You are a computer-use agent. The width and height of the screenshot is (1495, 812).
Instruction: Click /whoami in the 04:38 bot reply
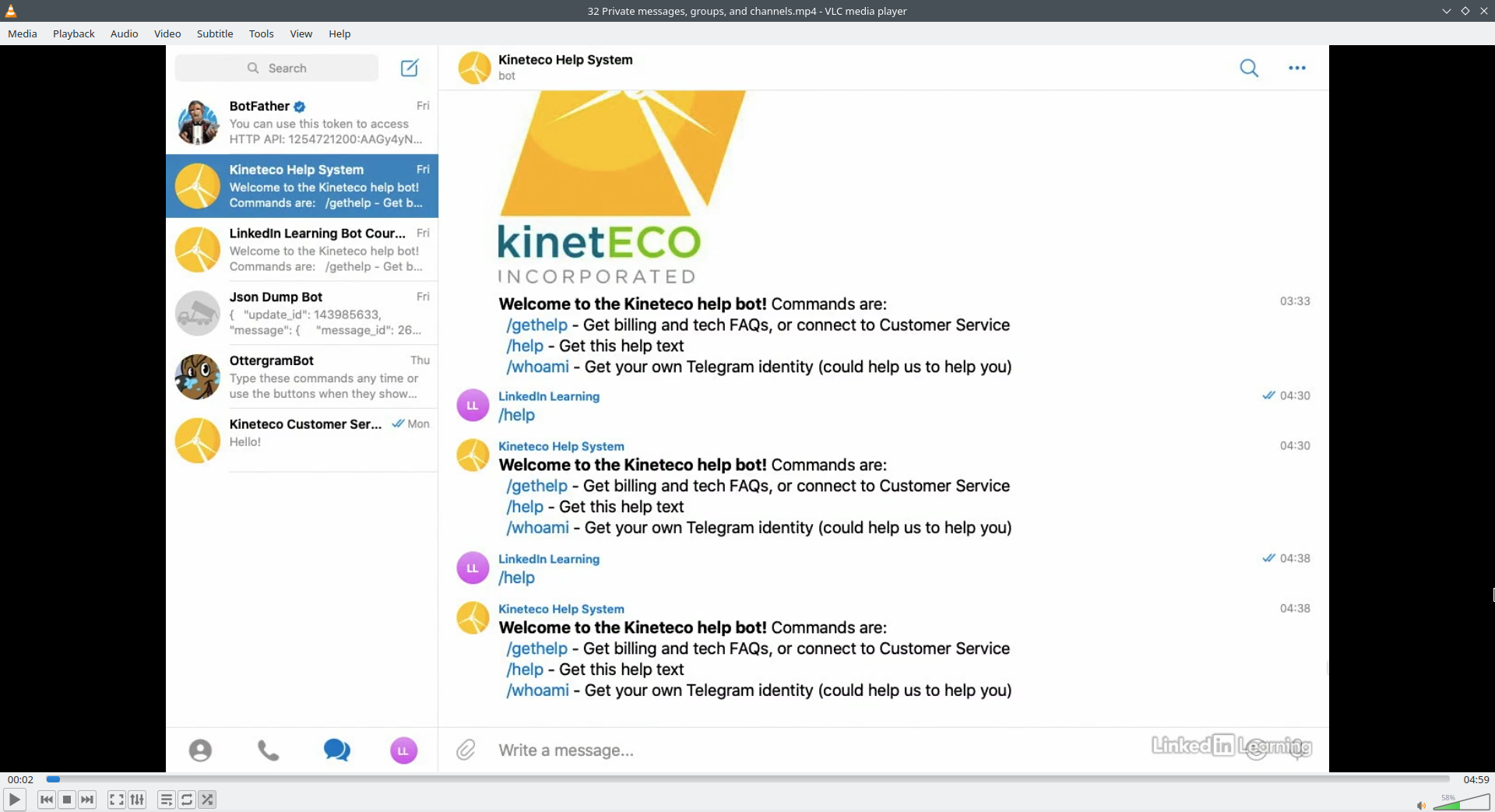click(x=538, y=691)
